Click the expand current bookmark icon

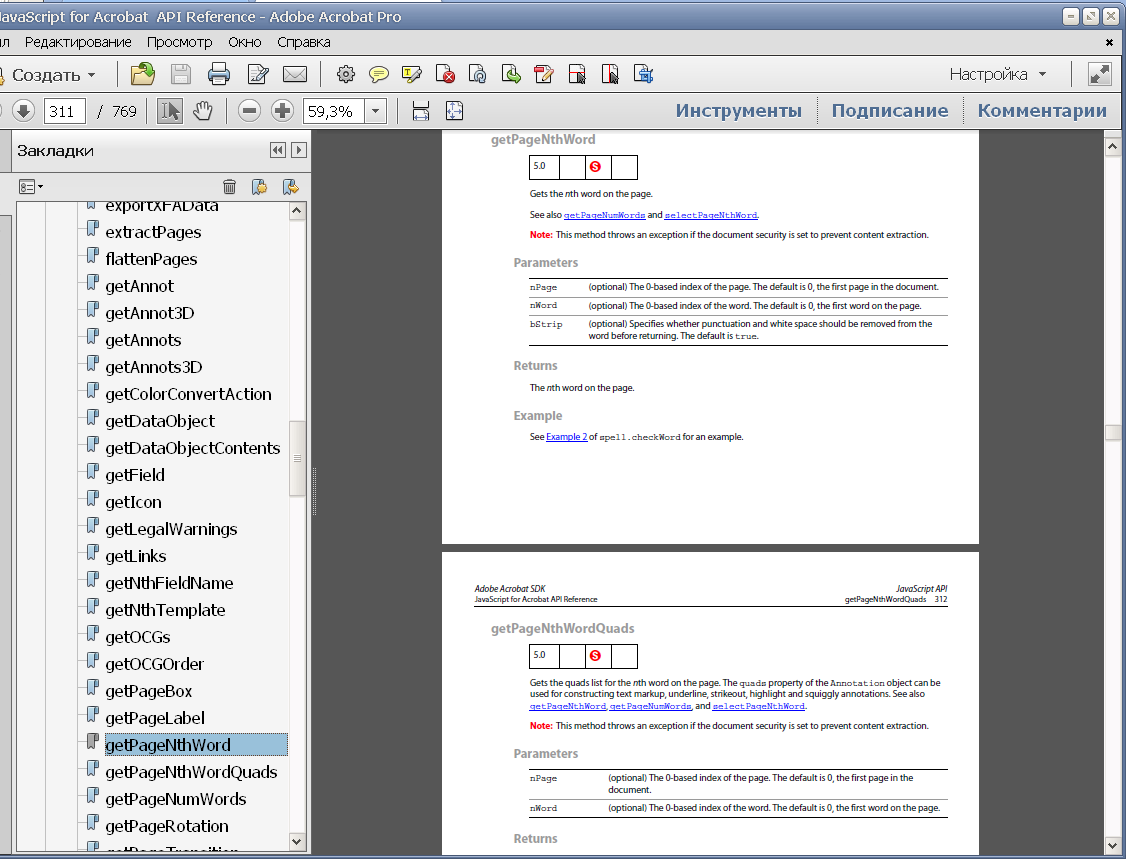click(x=290, y=187)
